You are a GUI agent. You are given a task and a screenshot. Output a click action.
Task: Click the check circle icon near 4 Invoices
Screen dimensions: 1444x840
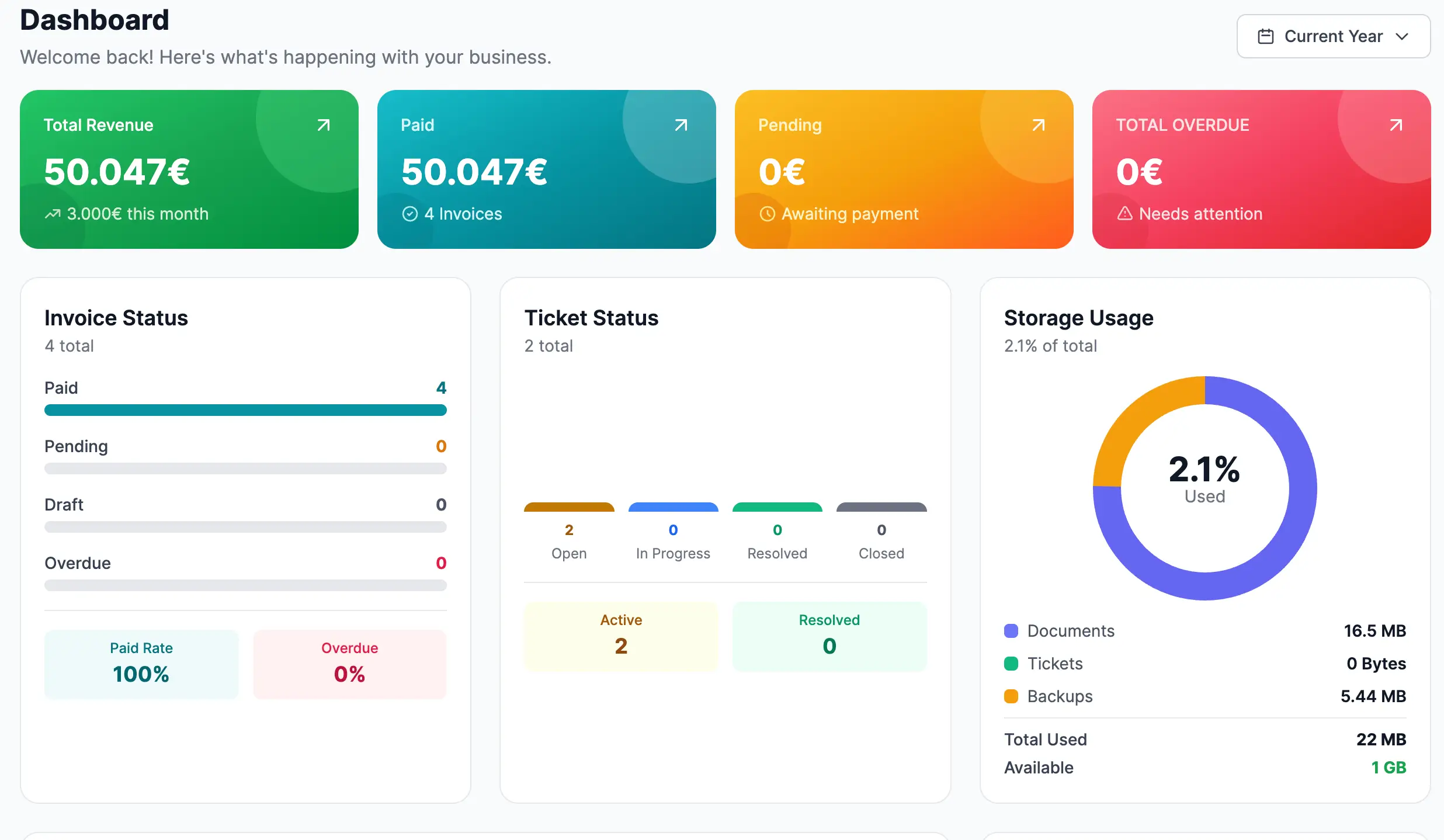point(409,214)
